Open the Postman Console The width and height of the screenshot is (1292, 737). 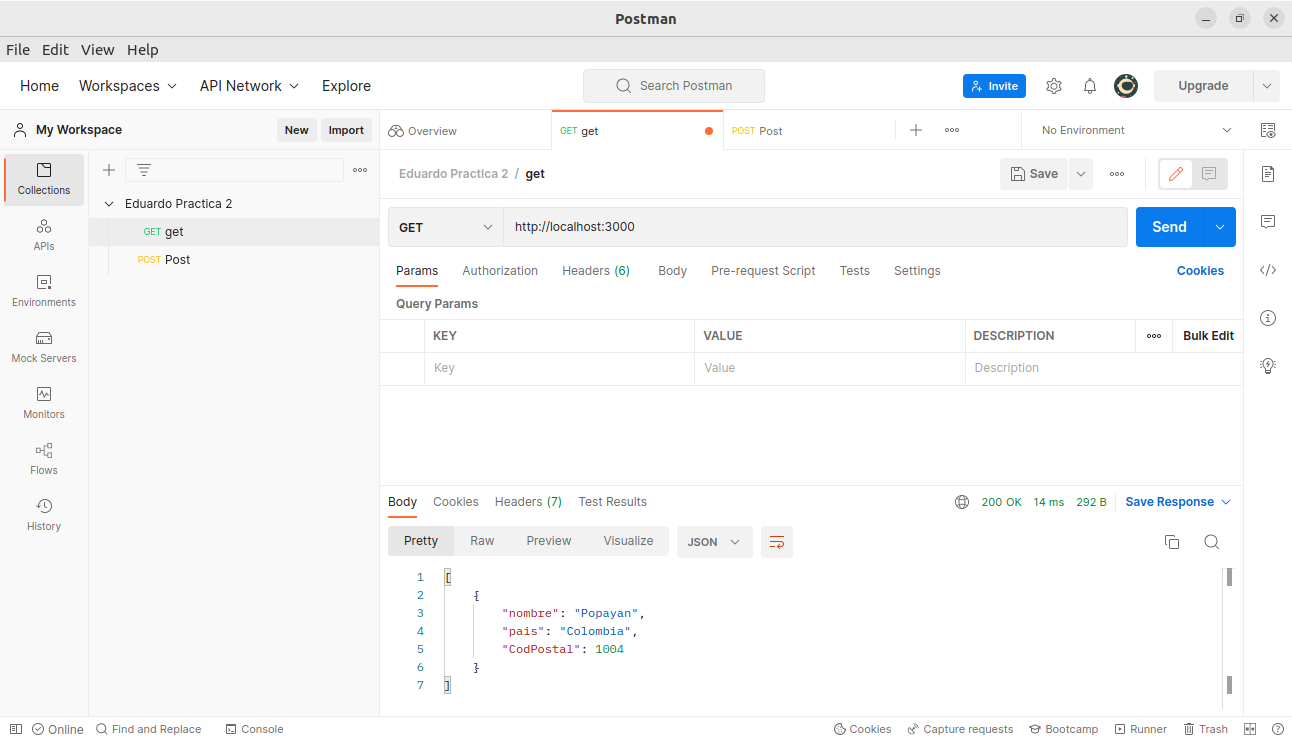pyautogui.click(x=254, y=728)
